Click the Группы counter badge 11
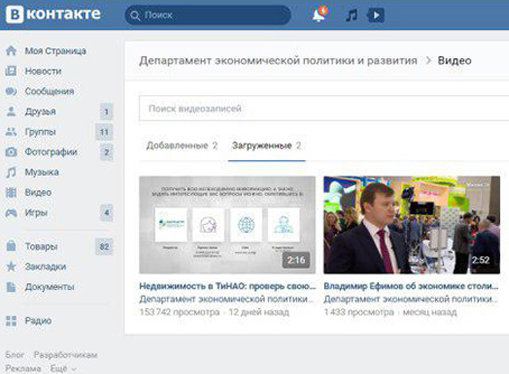The image size is (509, 374). 104,132
